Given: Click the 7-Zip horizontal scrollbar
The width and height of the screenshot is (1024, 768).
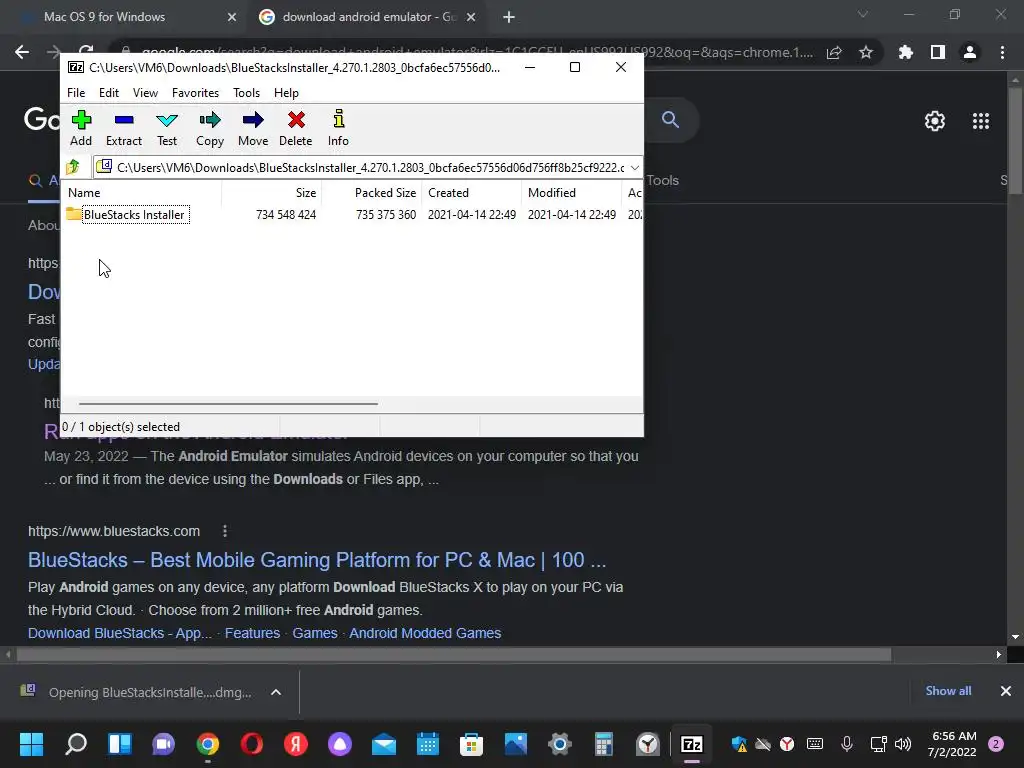Looking at the screenshot, I should pos(228,404).
